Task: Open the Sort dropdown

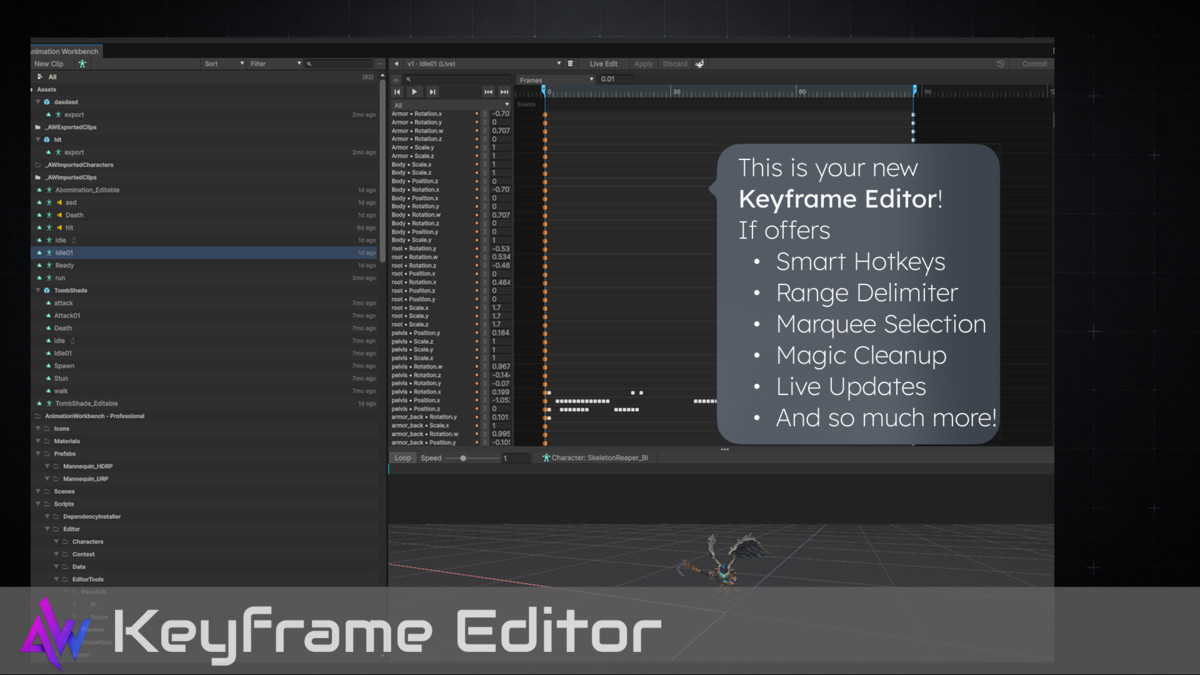Action: (x=224, y=63)
